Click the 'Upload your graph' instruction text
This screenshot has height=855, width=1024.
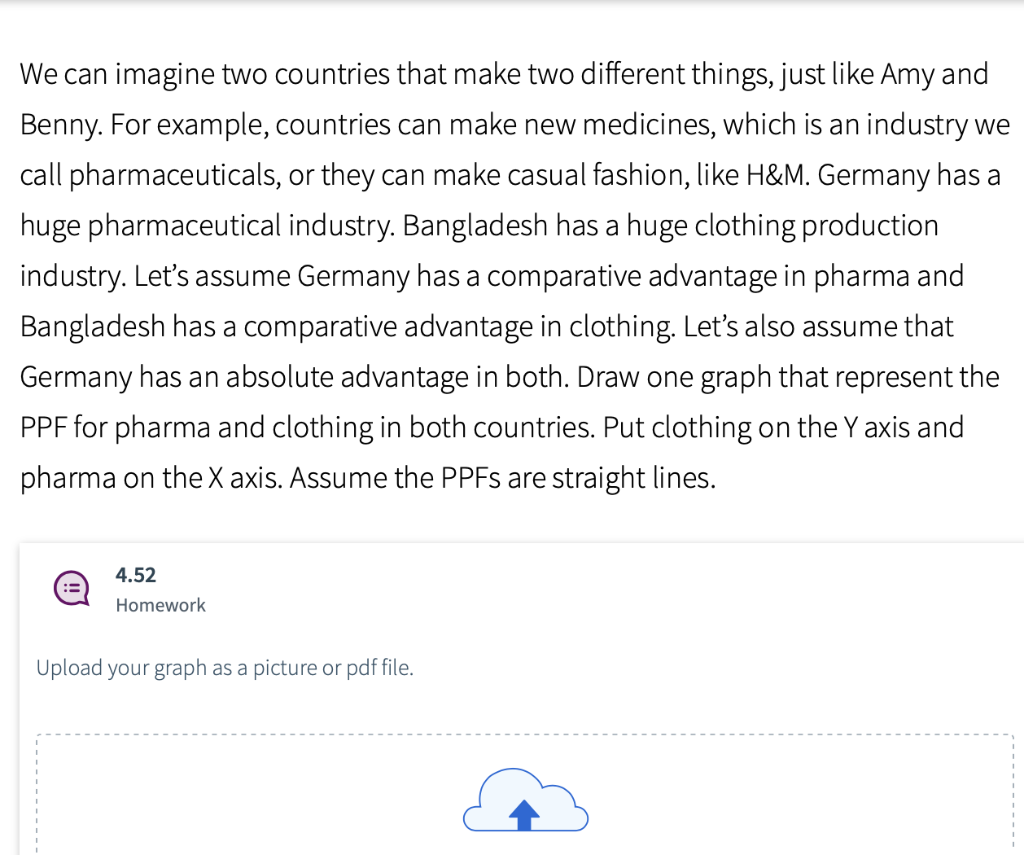pyautogui.click(x=224, y=668)
